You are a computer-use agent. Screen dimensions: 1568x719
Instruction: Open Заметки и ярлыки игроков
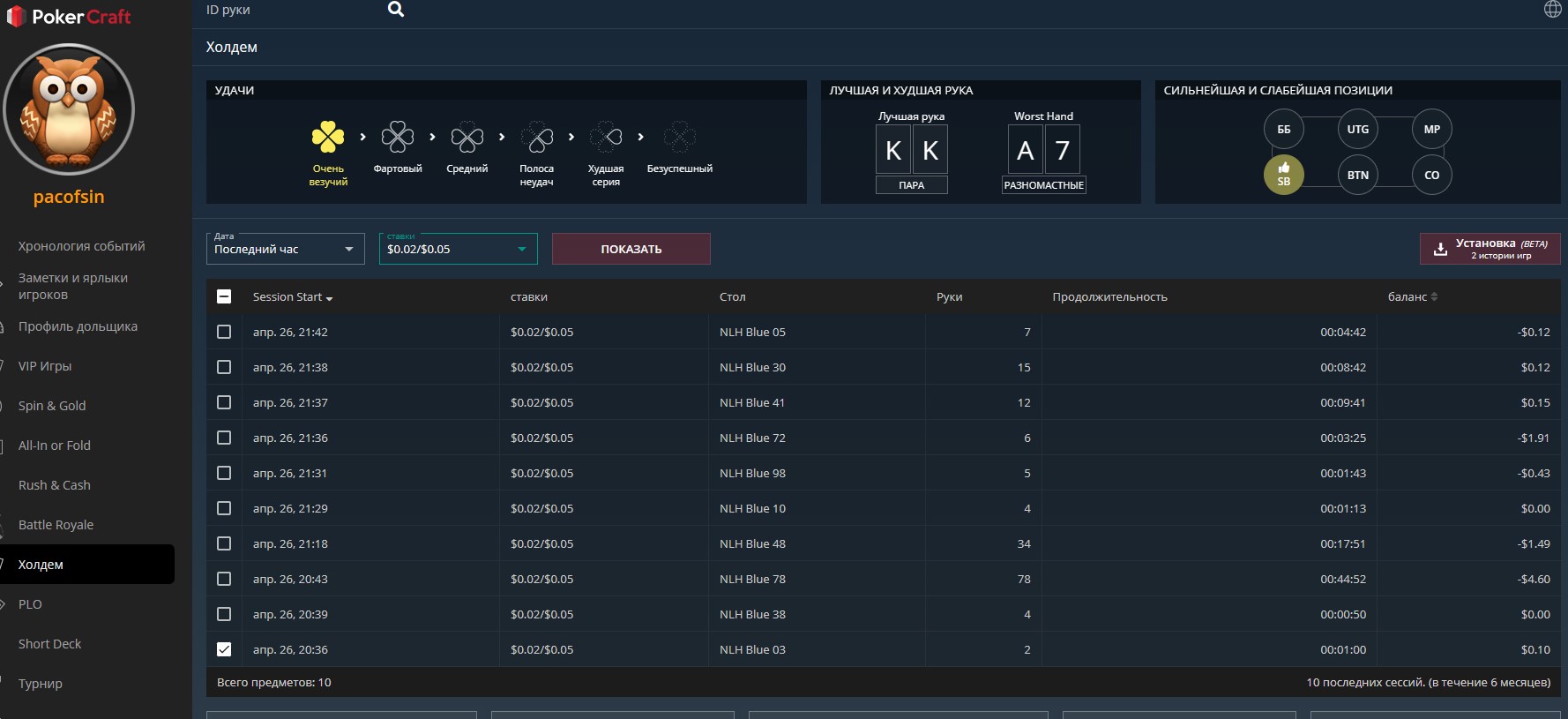73,286
